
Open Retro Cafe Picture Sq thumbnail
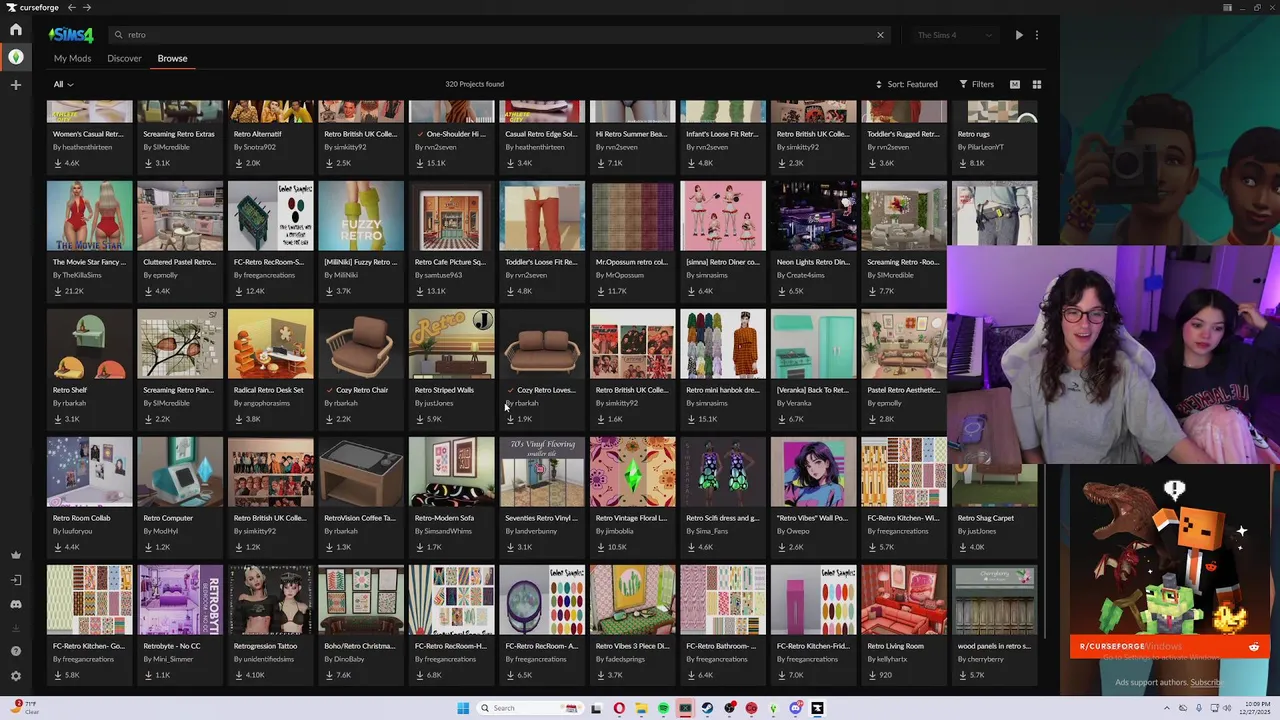[451, 215]
